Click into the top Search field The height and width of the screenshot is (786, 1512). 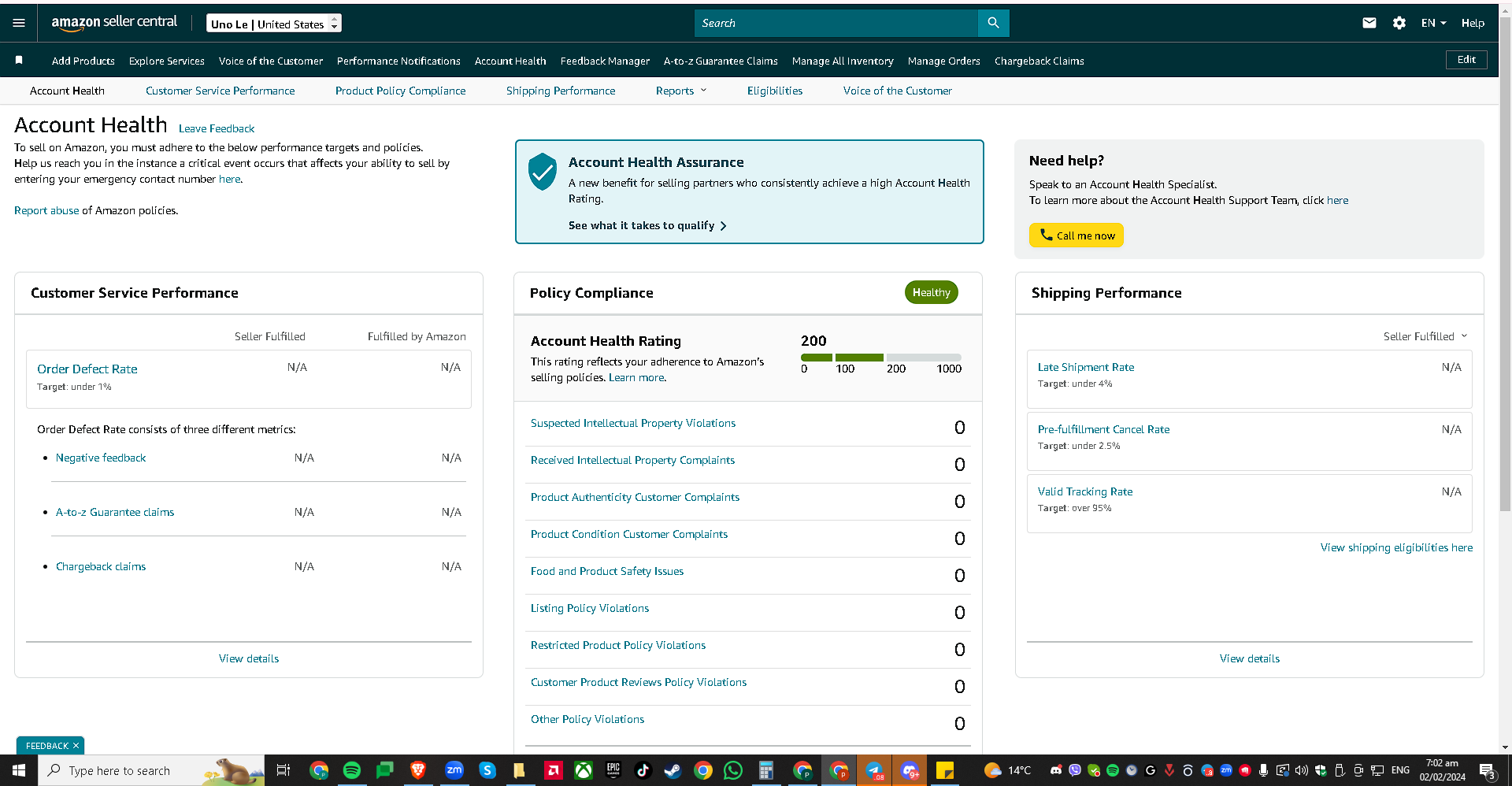tap(836, 23)
